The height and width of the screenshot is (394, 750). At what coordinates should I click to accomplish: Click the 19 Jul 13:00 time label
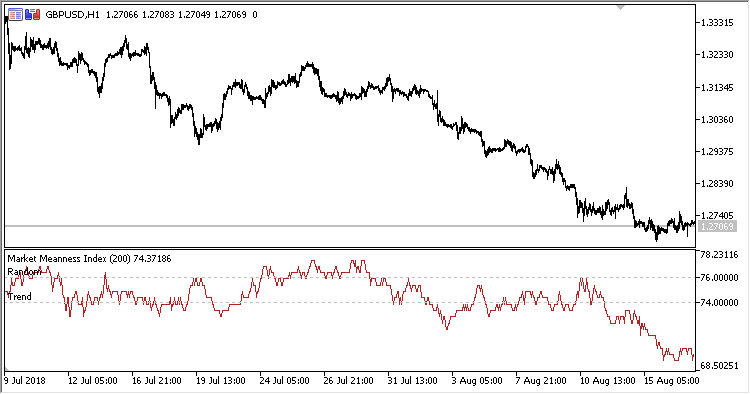coord(221,381)
